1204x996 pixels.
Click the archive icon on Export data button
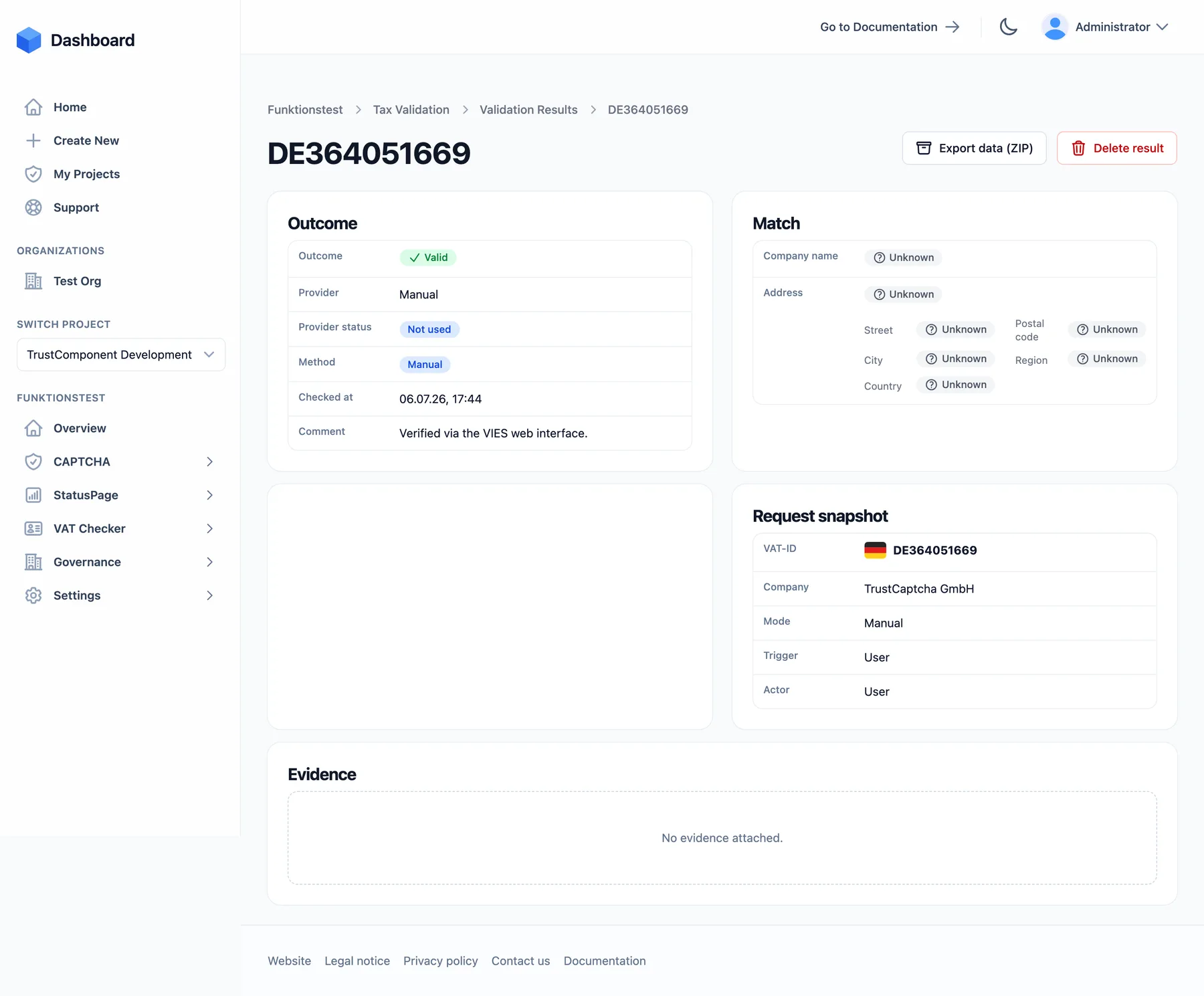point(924,148)
